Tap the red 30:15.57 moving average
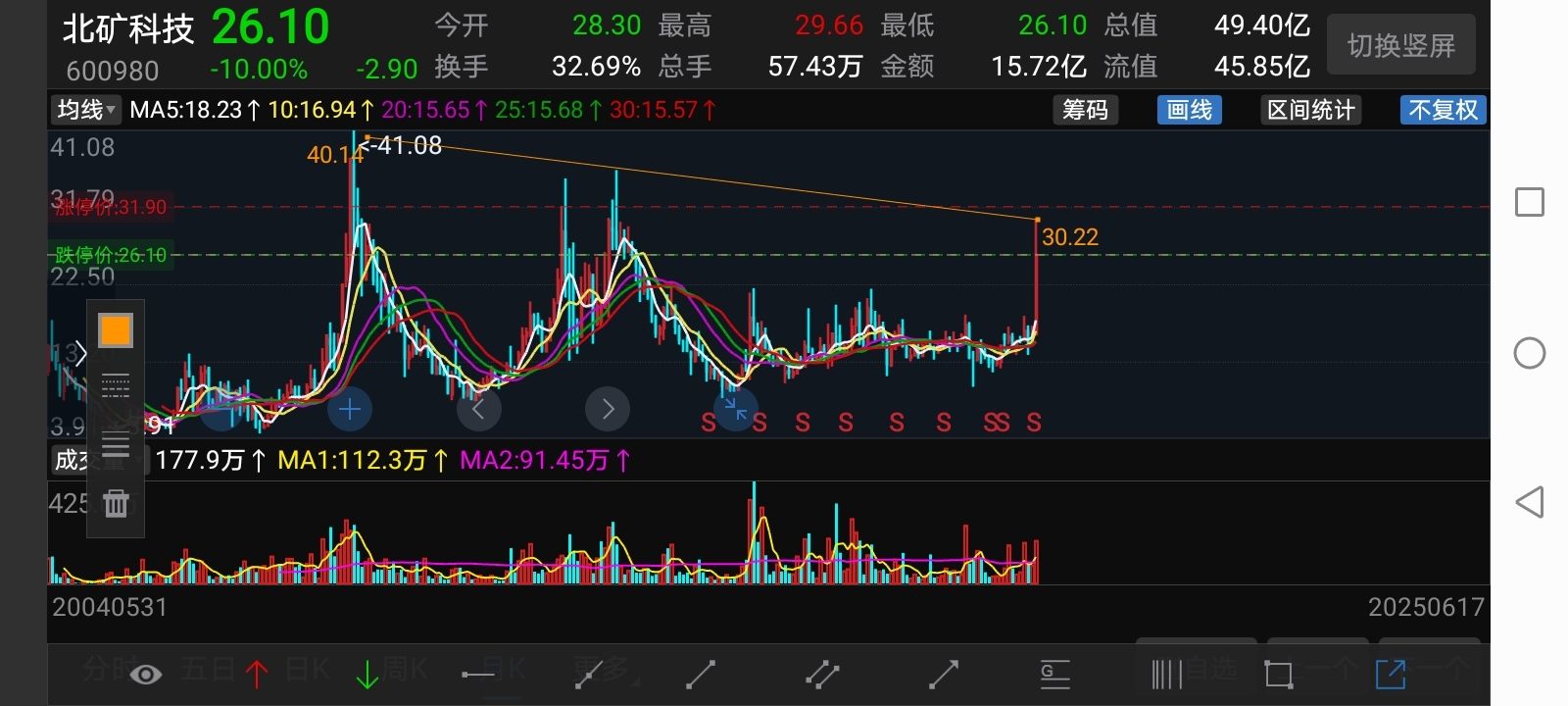The width and height of the screenshot is (1568, 706). [663, 110]
